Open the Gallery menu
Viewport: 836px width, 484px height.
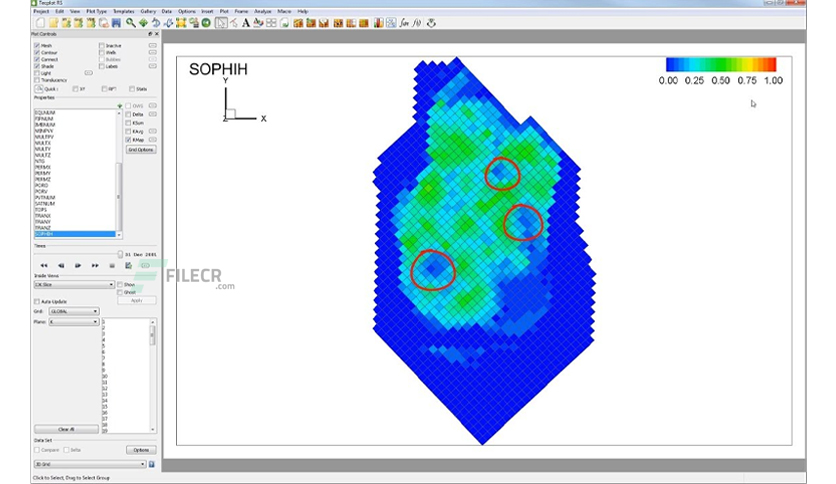click(x=148, y=11)
